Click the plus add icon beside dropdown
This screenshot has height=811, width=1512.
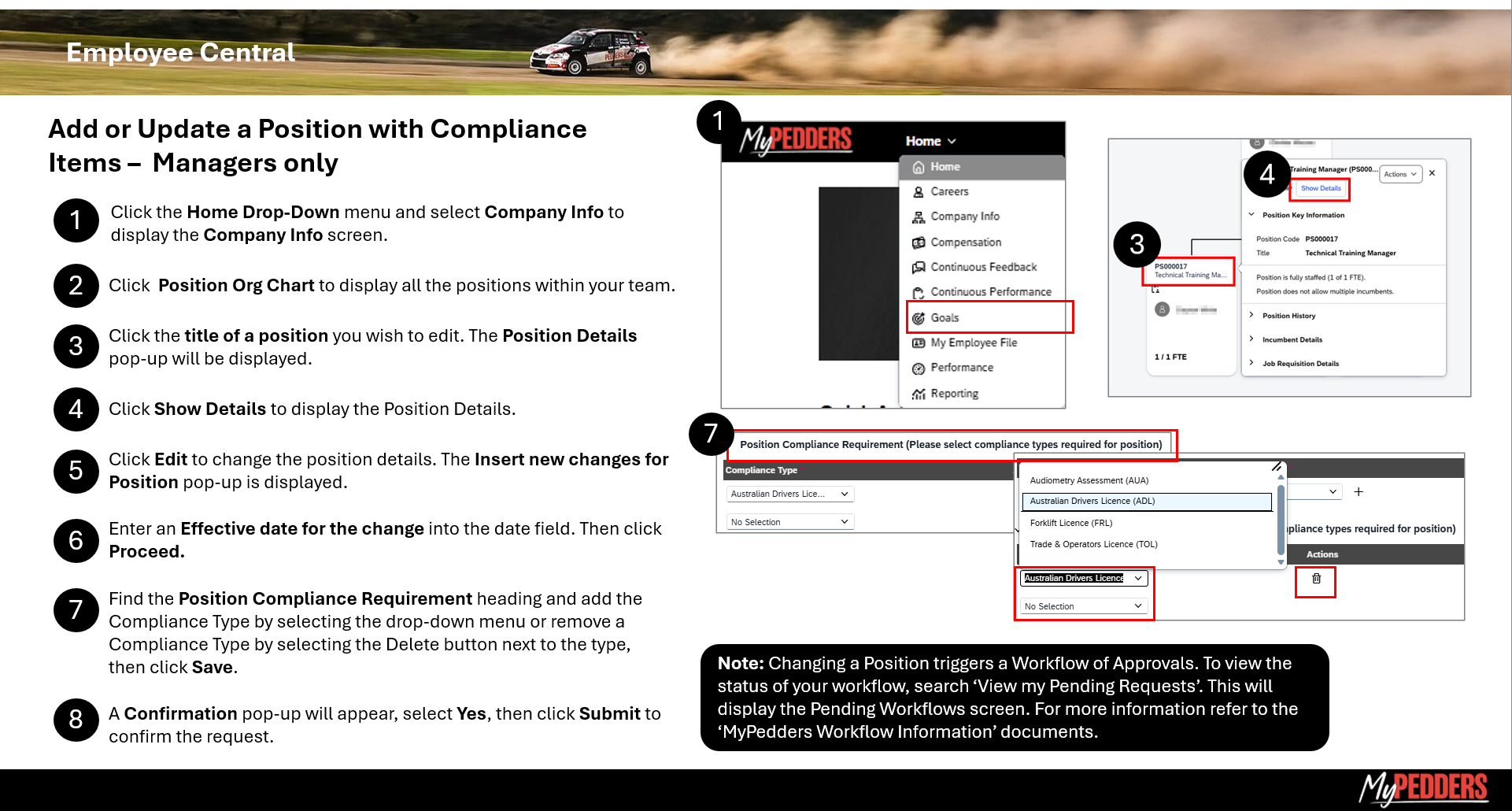[x=1359, y=492]
